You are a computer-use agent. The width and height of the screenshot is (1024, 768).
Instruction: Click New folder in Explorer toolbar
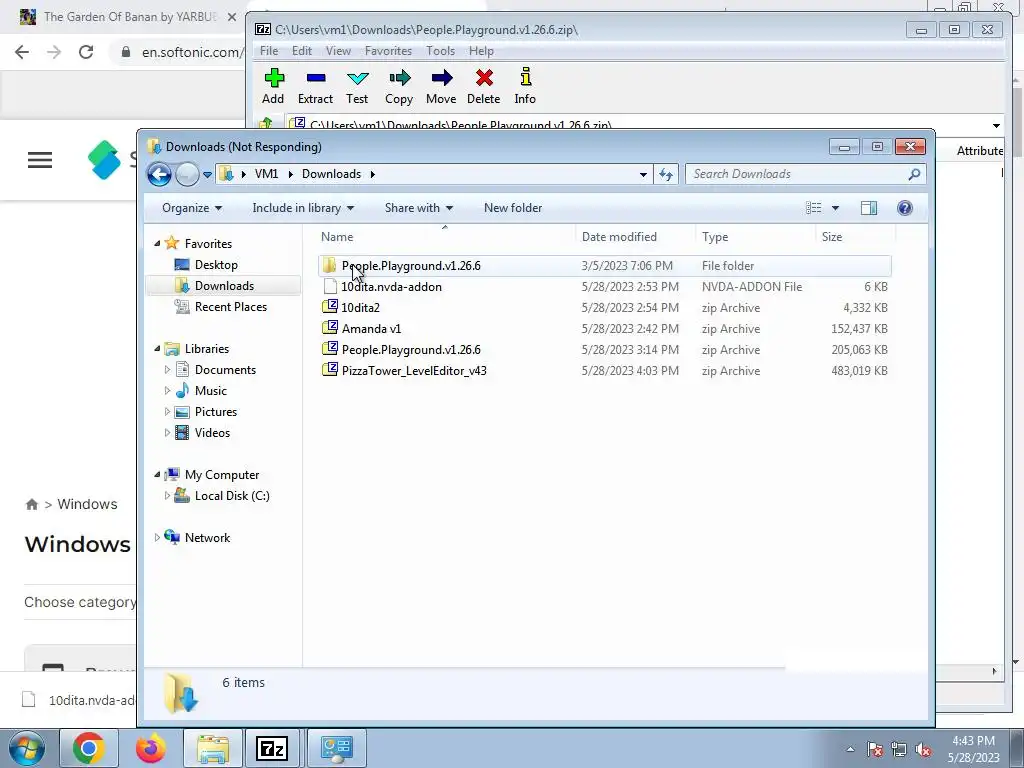513,208
